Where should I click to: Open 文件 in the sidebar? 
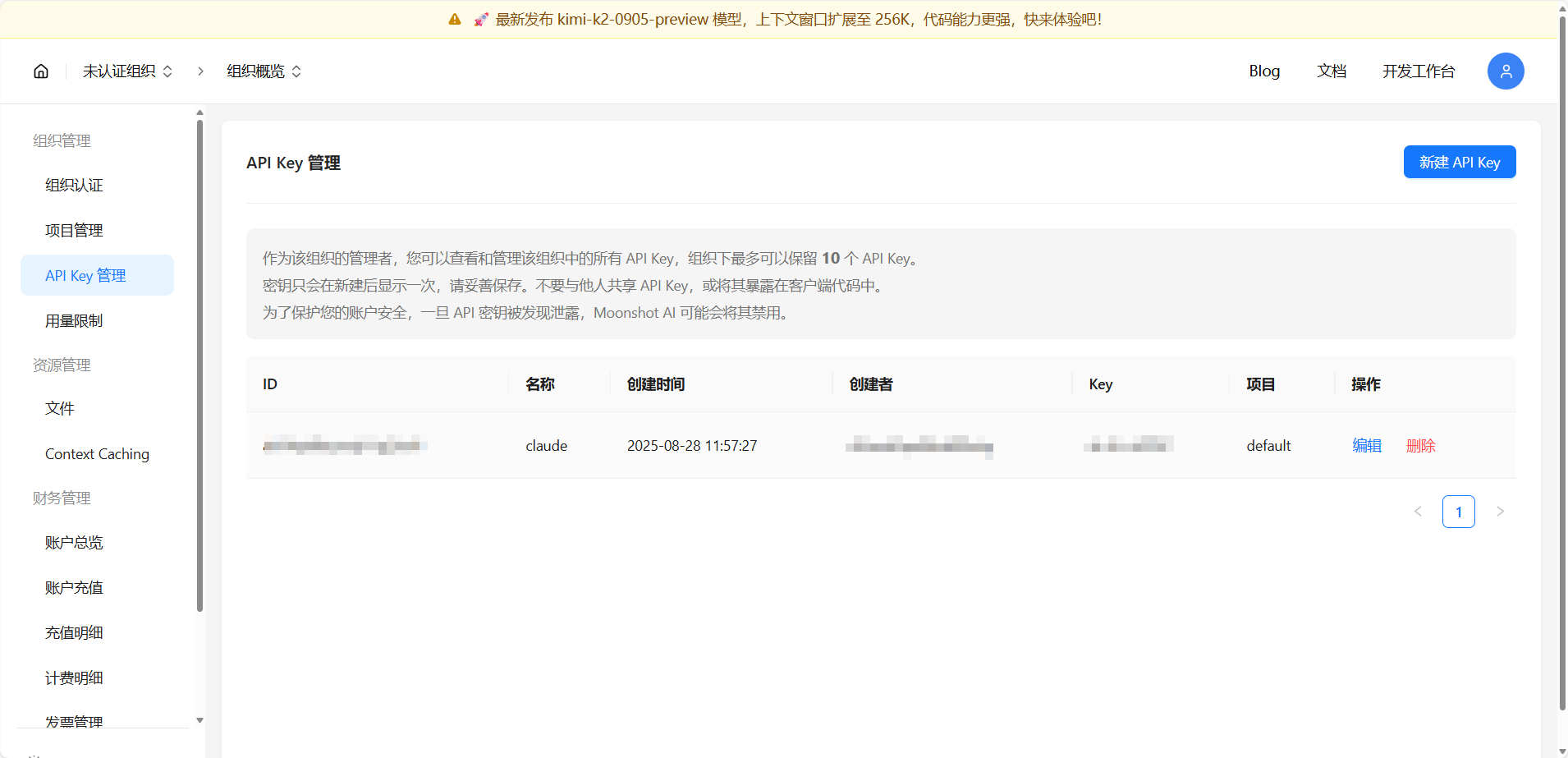coord(97,409)
